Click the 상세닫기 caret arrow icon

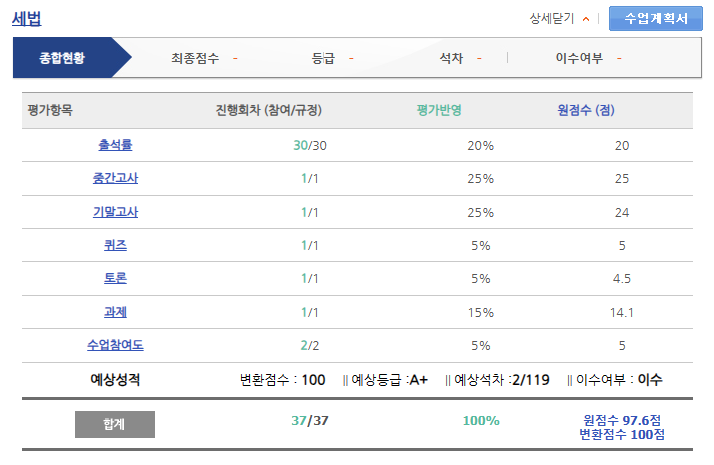586,19
